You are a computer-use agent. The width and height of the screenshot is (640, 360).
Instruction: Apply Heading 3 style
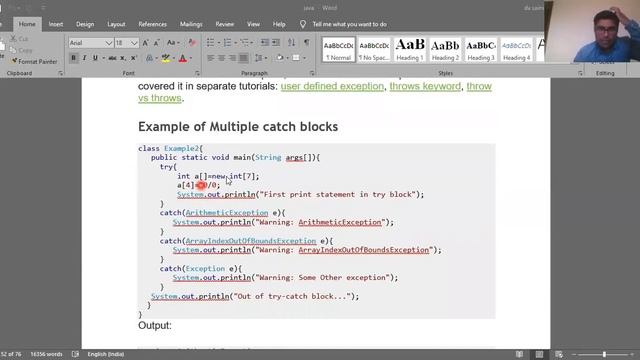(x=481, y=50)
